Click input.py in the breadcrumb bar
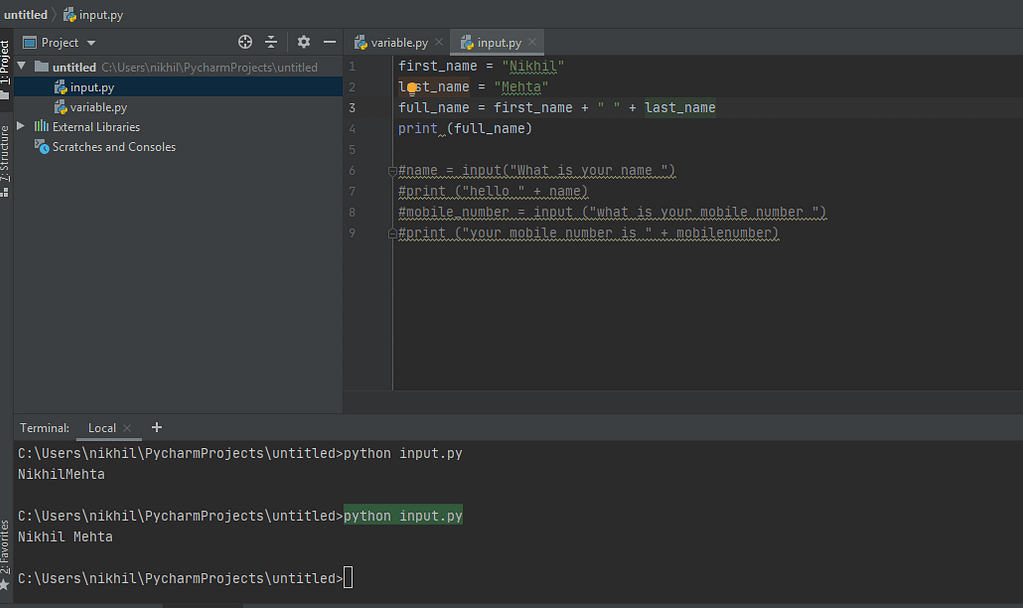This screenshot has height=608, width=1023. (93, 14)
